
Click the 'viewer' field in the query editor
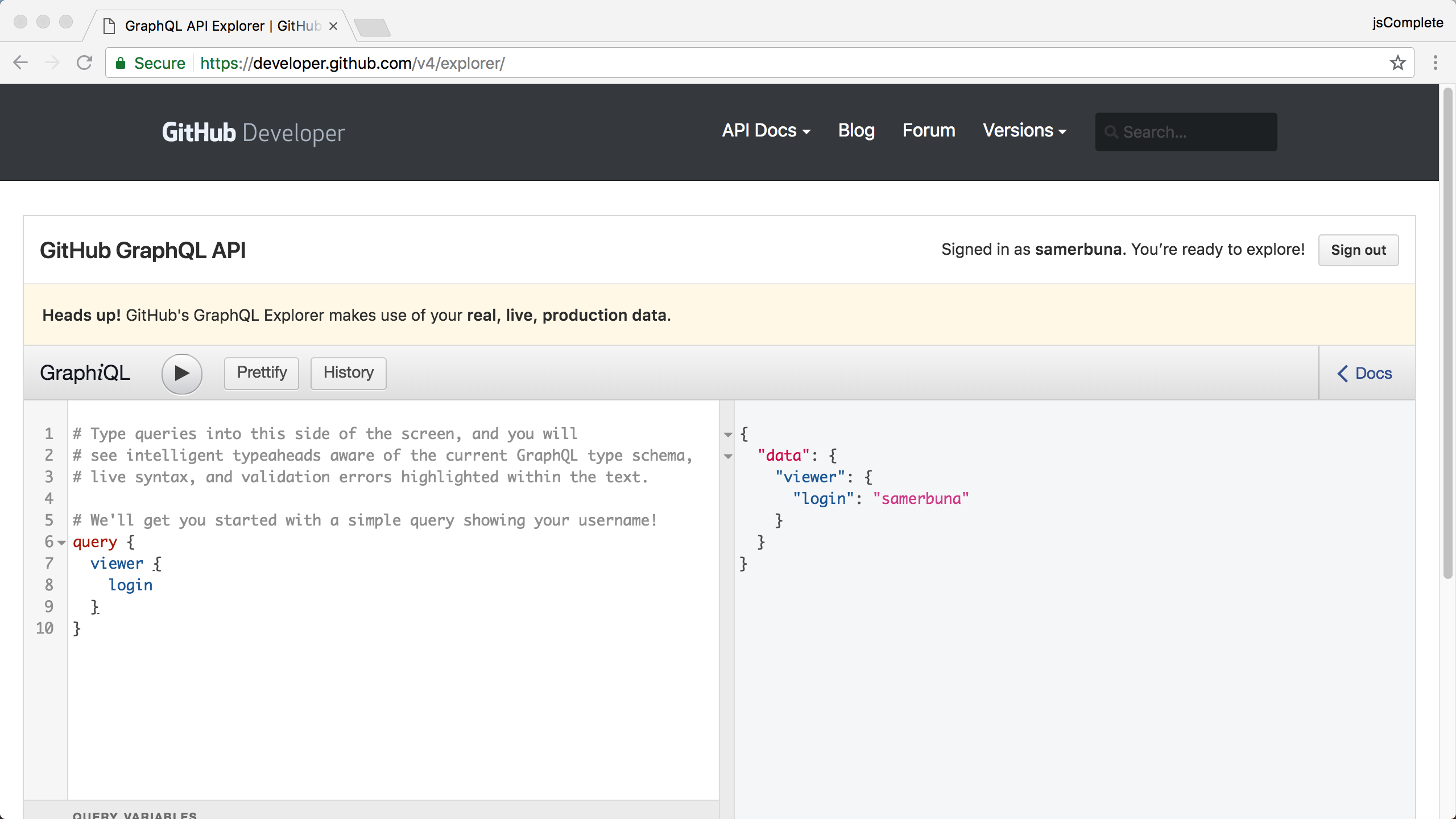[117, 564]
